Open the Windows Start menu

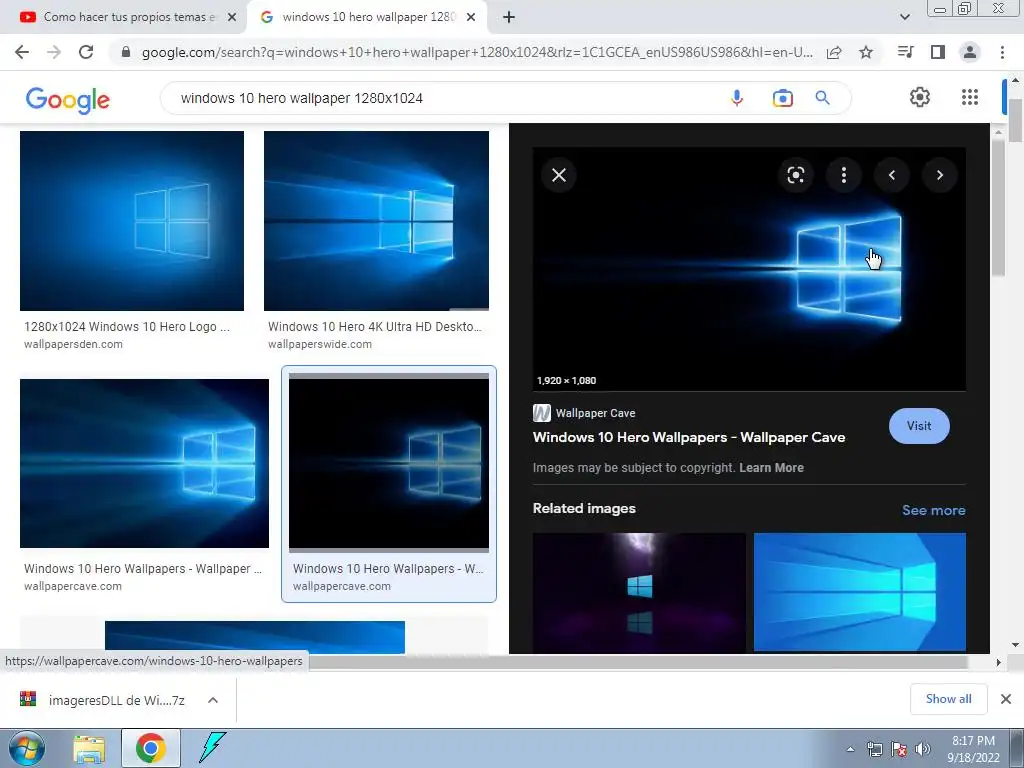pyautogui.click(x=26, y=748)
